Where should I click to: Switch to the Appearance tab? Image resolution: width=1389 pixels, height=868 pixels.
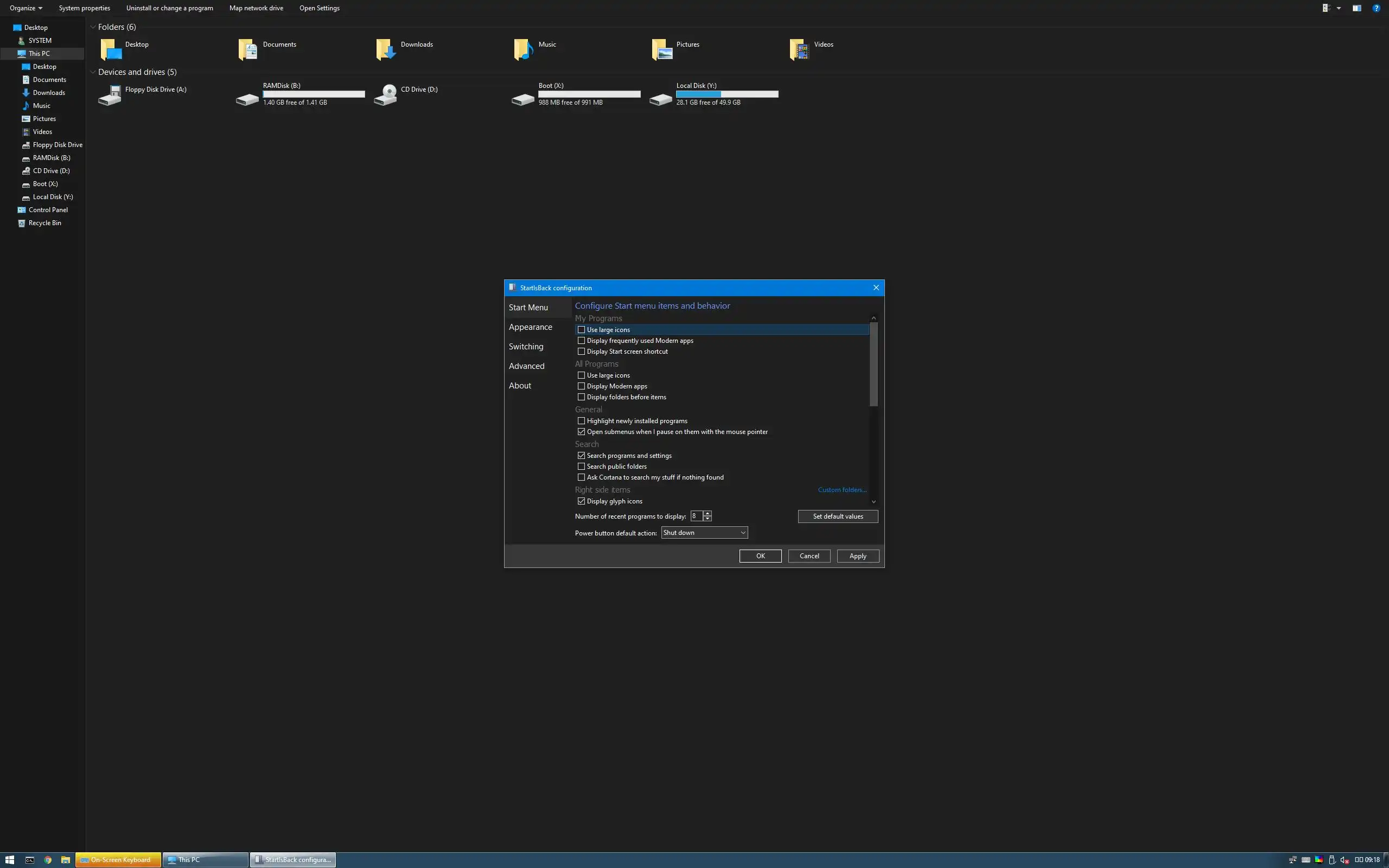pos(530,327)
